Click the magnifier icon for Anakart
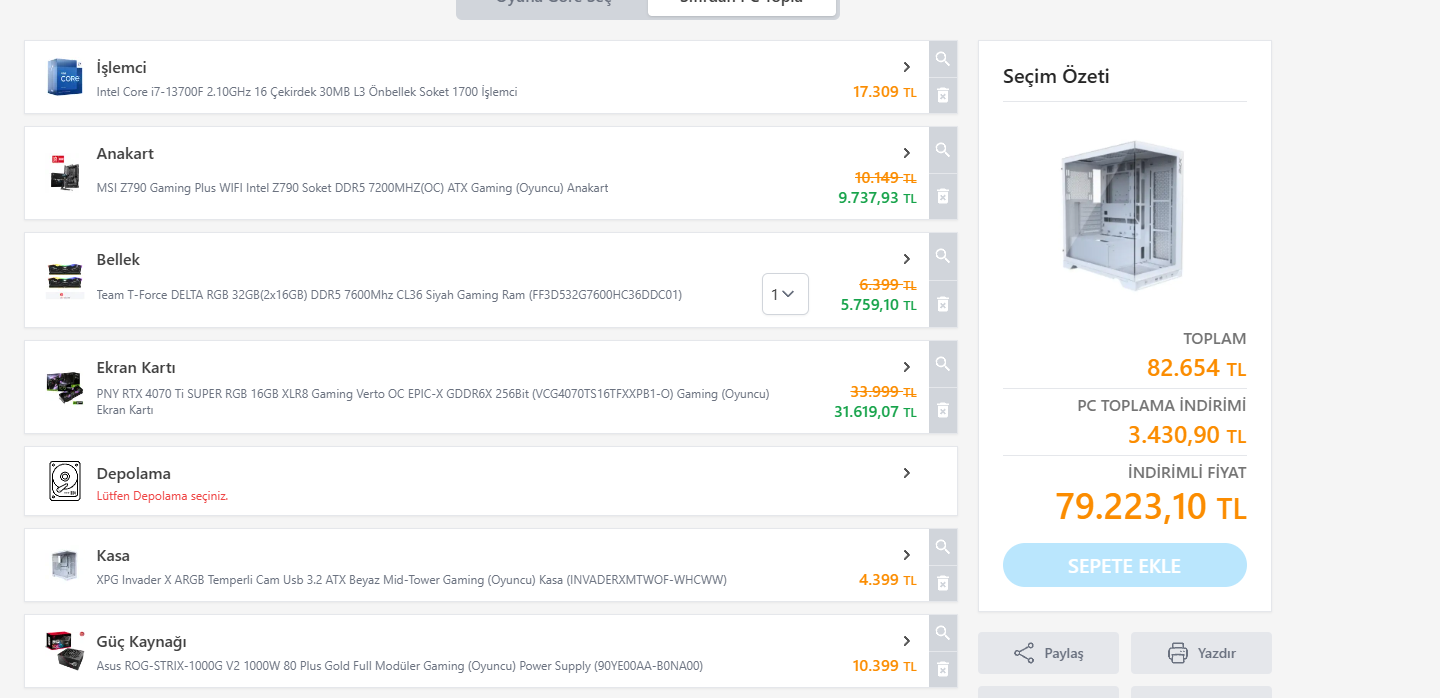Screen dimensions: 1440x698 942,150
